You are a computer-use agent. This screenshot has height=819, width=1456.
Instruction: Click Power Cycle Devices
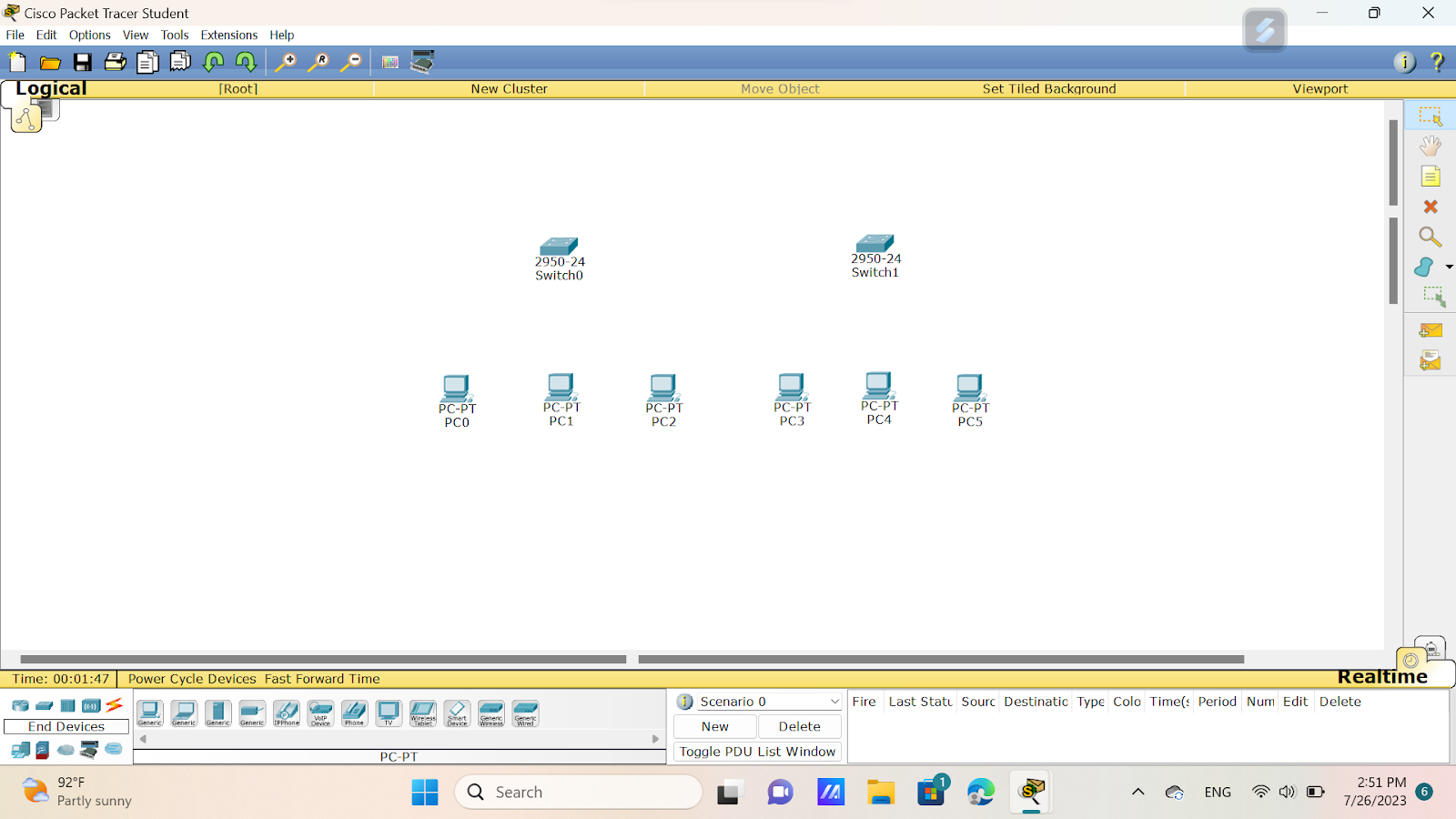click(192, 679)
